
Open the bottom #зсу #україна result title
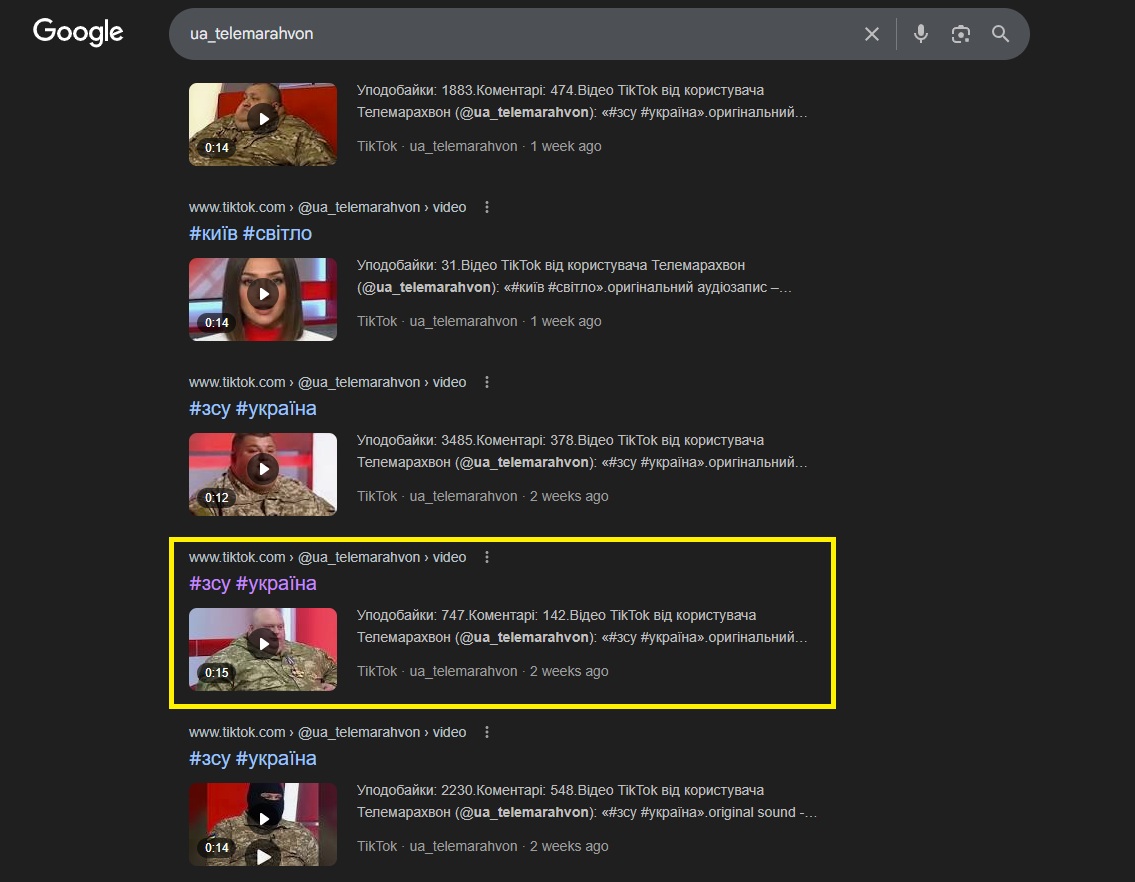point(252,758)
